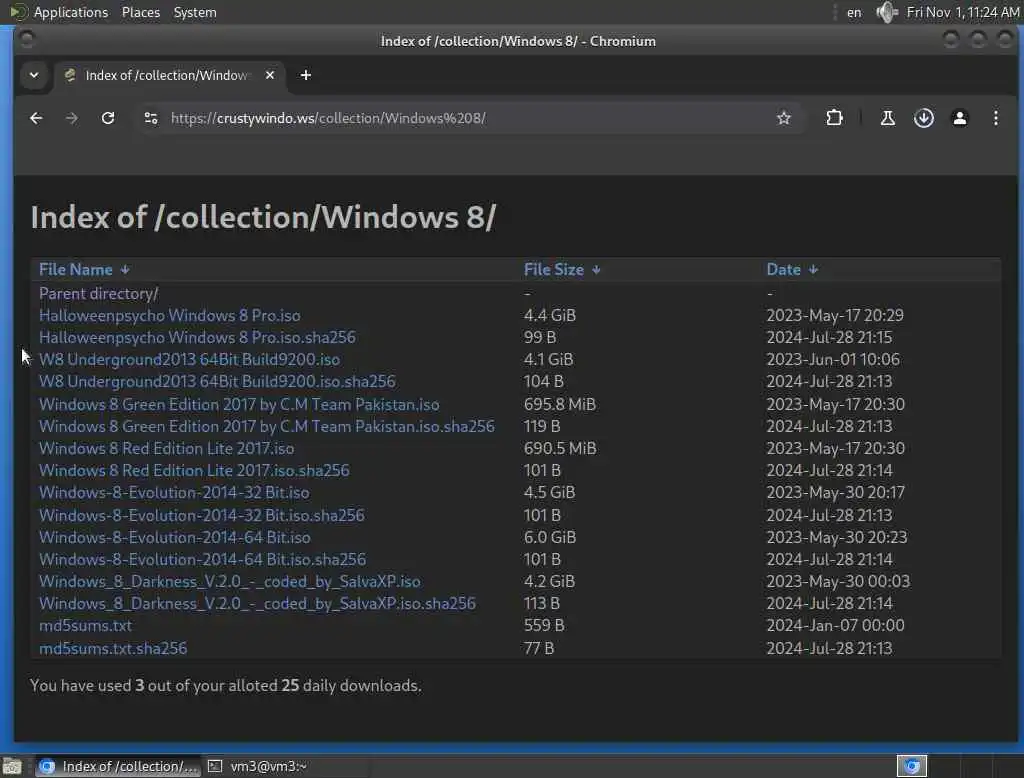The image size is (1024, 778).
Task: Open Windows 8 Green Edition .iso.sha256 file
Action: pos(266,427)
